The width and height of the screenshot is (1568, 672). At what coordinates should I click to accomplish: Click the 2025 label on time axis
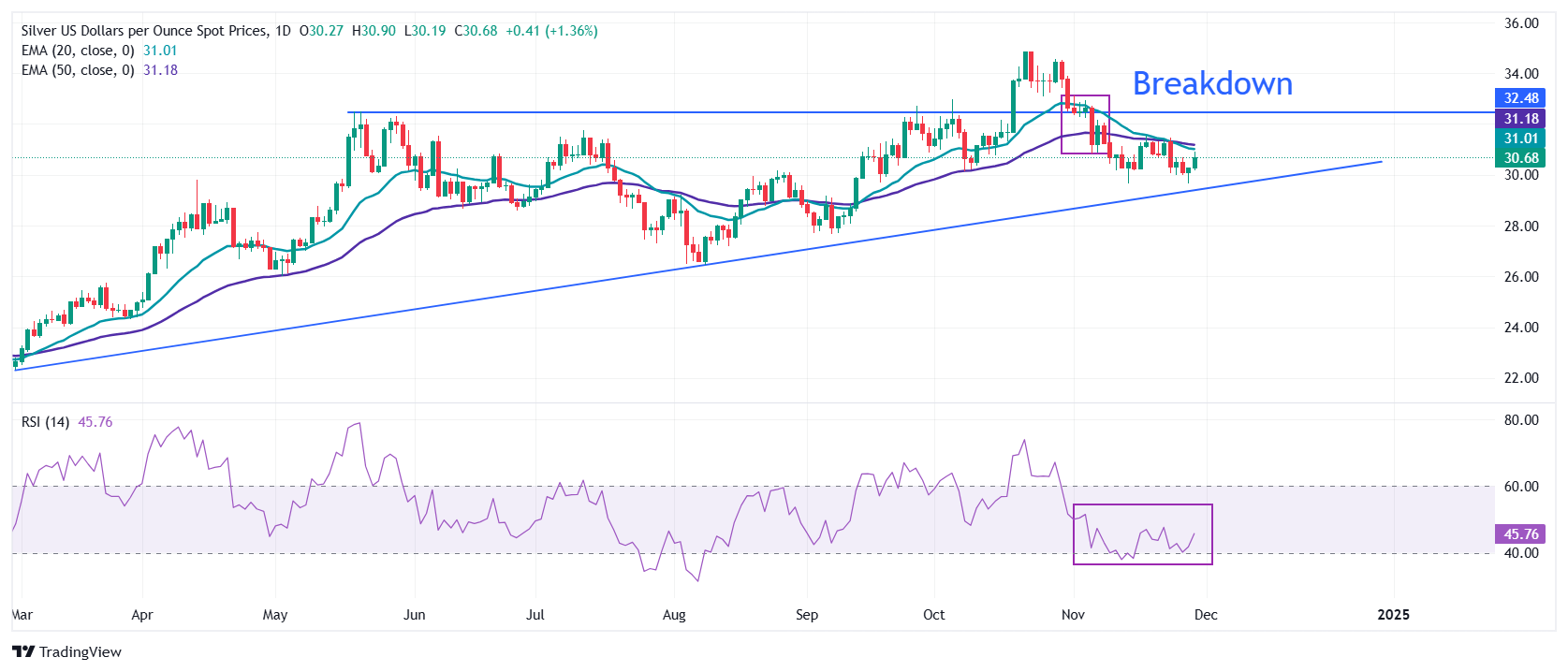(1393, 615)
